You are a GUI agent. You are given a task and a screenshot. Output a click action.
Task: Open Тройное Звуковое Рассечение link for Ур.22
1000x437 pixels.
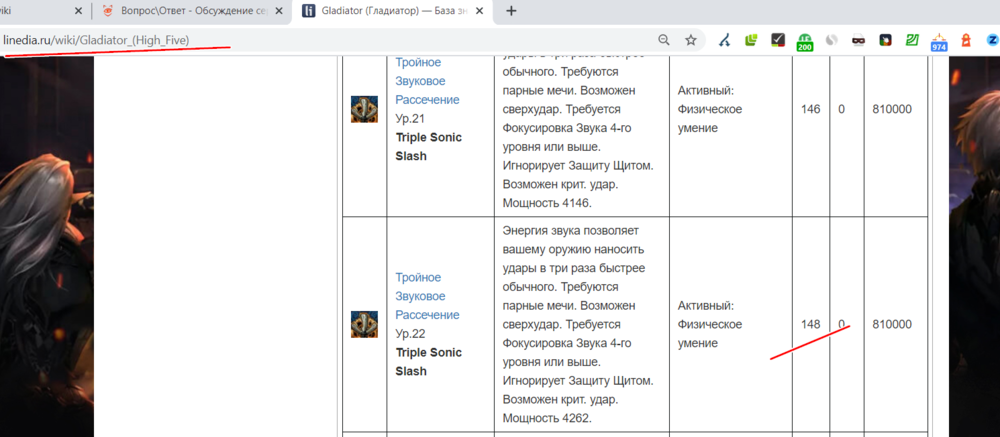coord(427,296)
